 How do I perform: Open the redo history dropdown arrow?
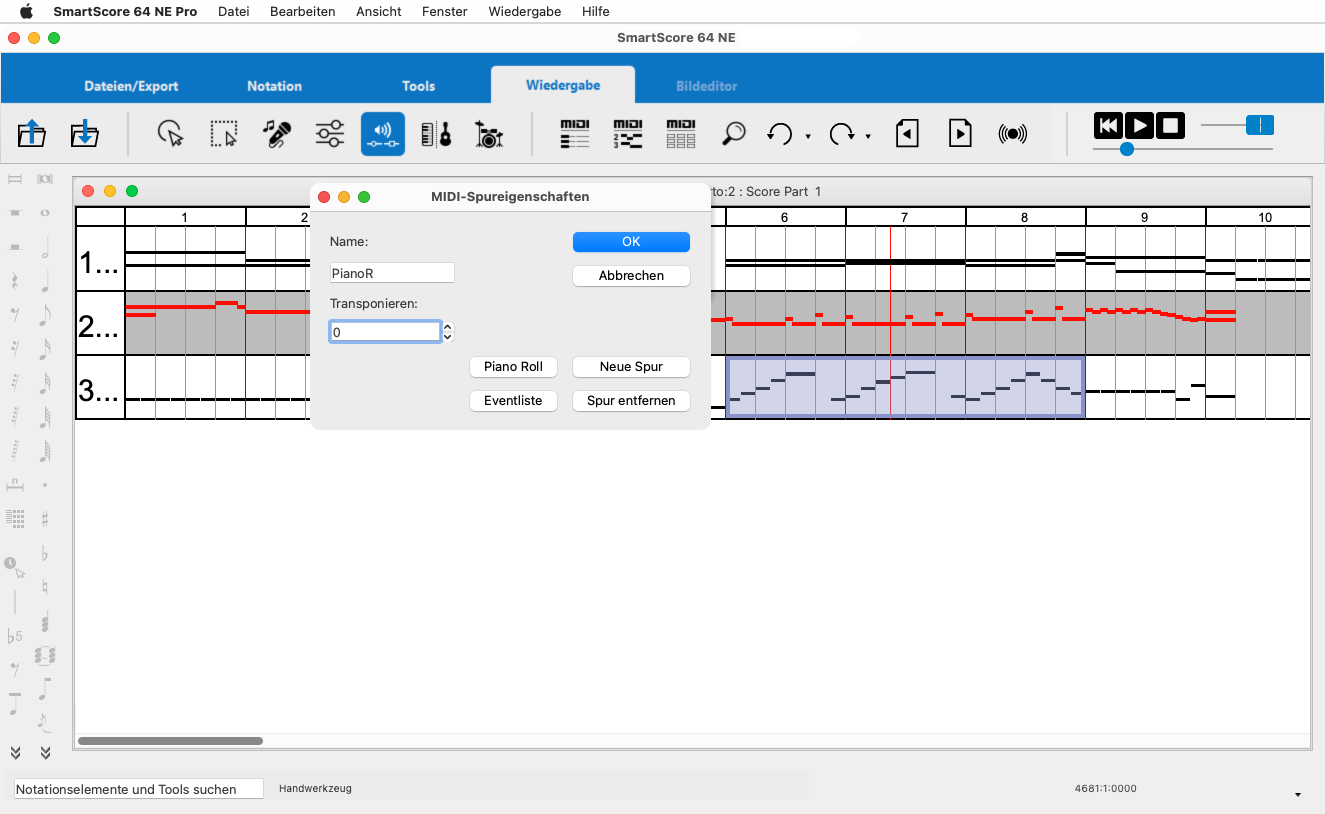tap(868, 136)
